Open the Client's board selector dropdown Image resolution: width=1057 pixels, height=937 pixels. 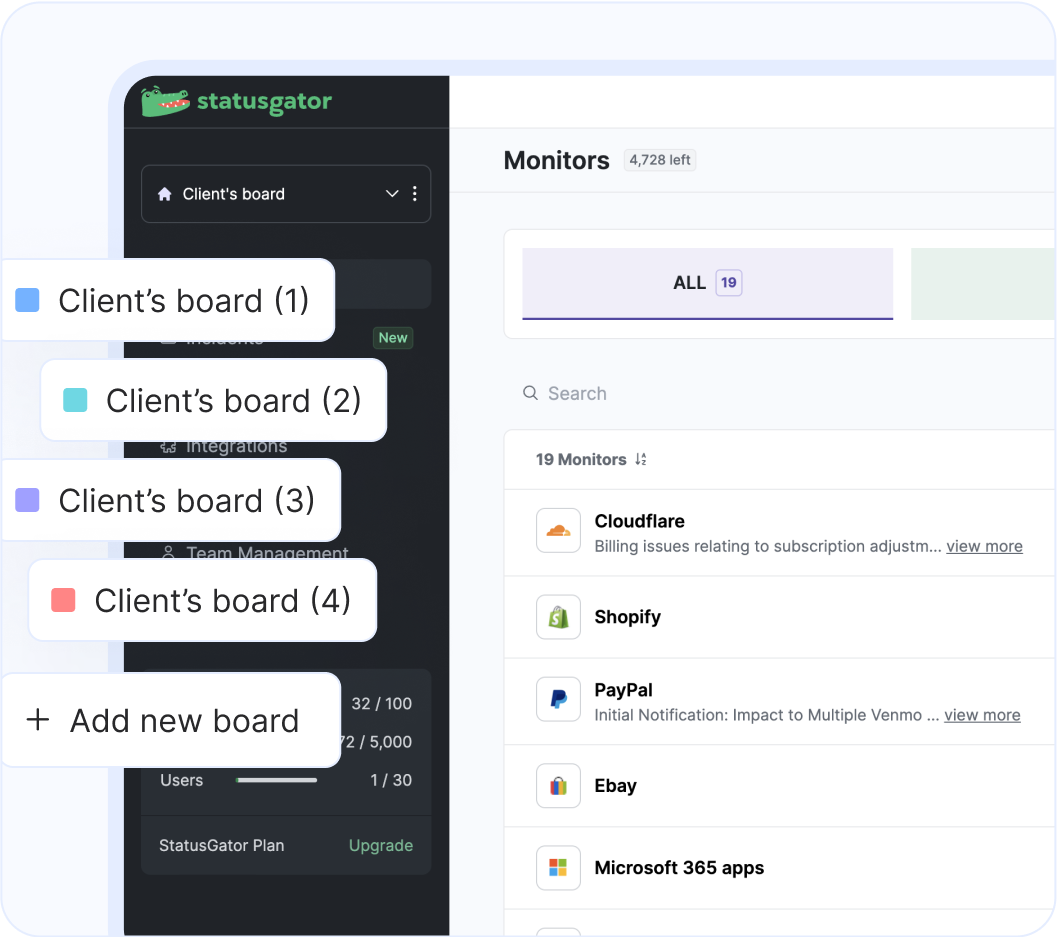(392, 194)
